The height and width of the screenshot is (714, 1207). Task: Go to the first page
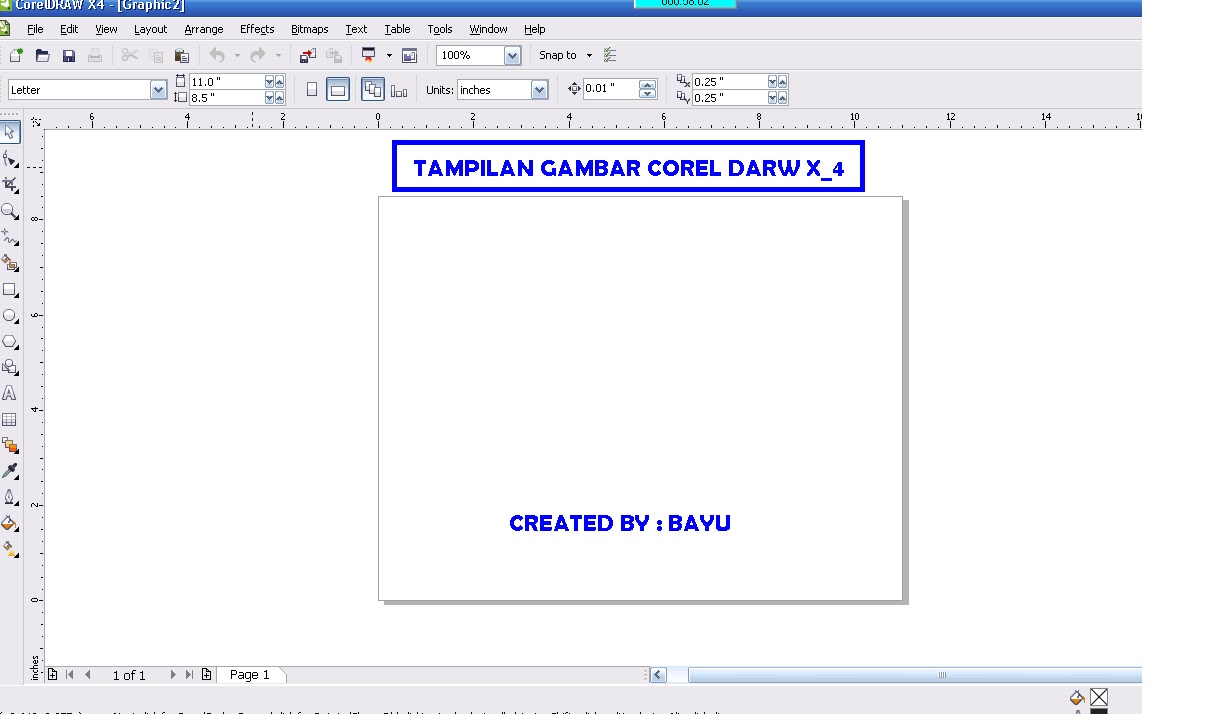coord(70,675)
